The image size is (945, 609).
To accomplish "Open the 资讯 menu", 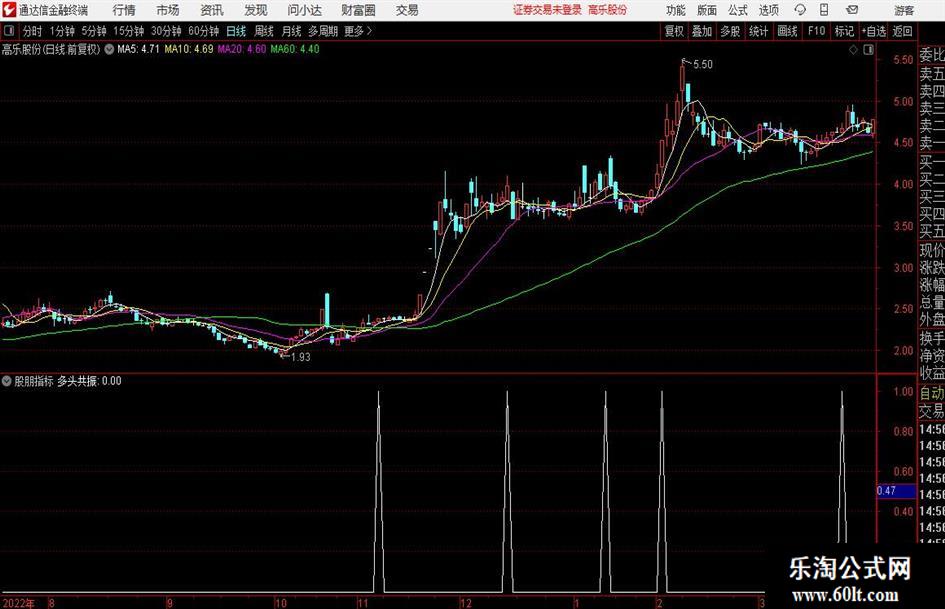I will coord(212,10).
